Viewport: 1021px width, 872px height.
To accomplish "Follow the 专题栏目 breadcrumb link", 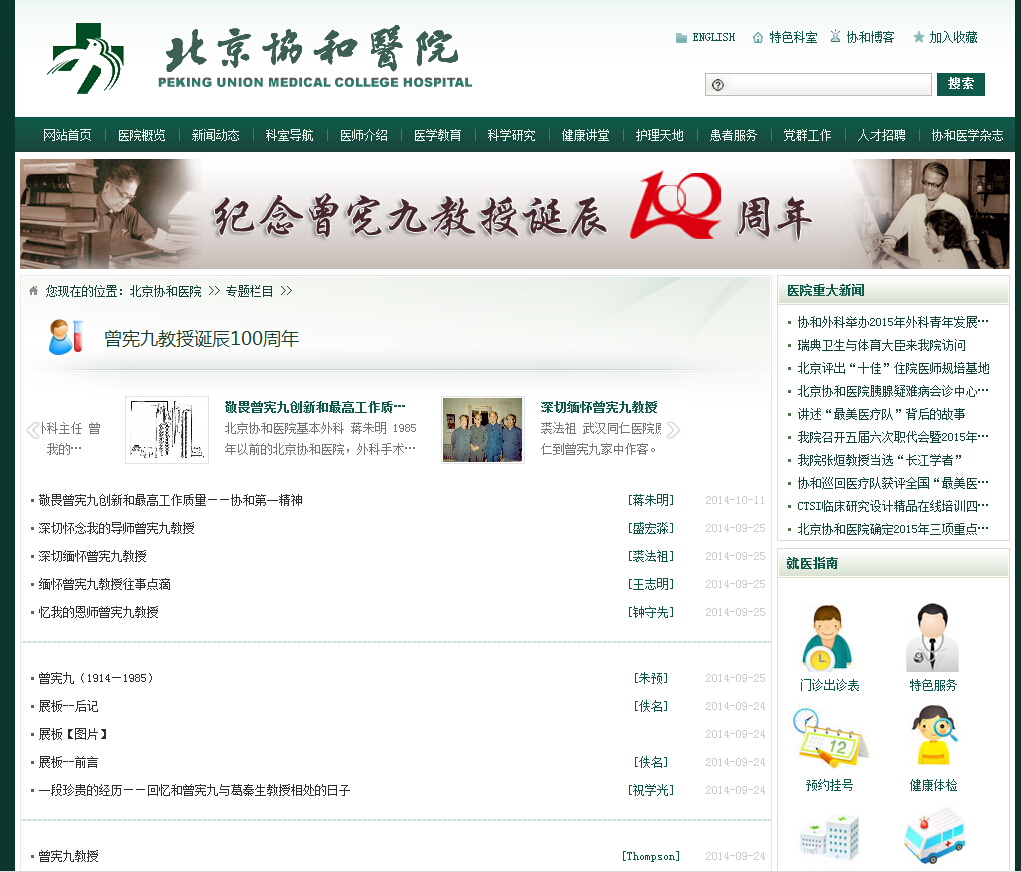I will click(x=249, y=291).
